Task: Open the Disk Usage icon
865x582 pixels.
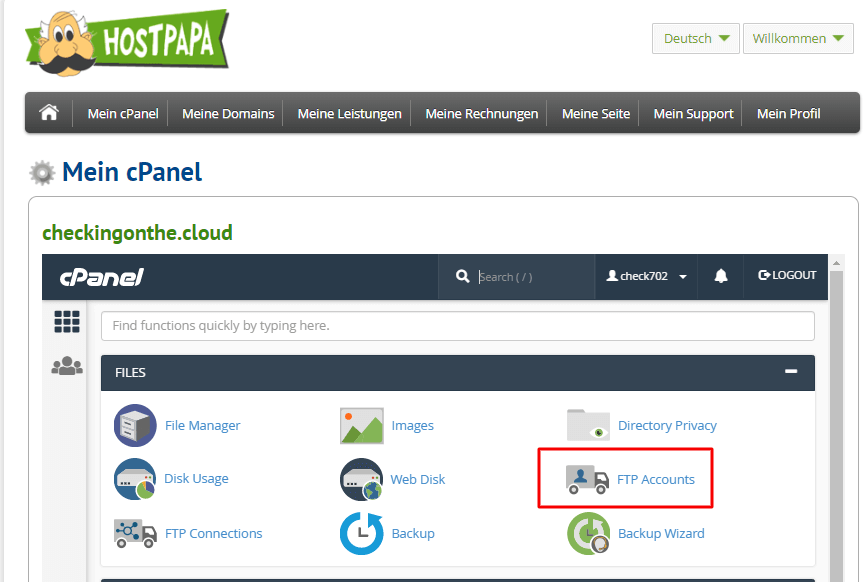Action: click(135, 479)
